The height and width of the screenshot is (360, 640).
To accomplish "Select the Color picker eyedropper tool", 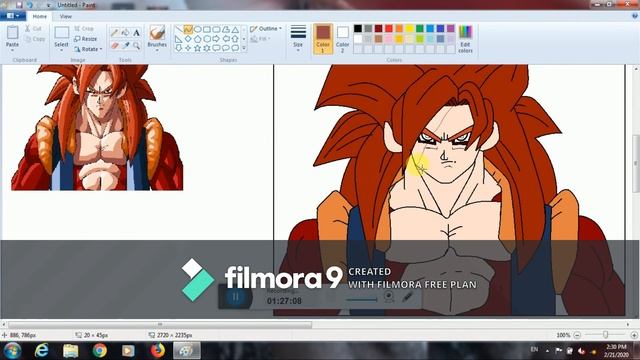I will pos(126,46).
